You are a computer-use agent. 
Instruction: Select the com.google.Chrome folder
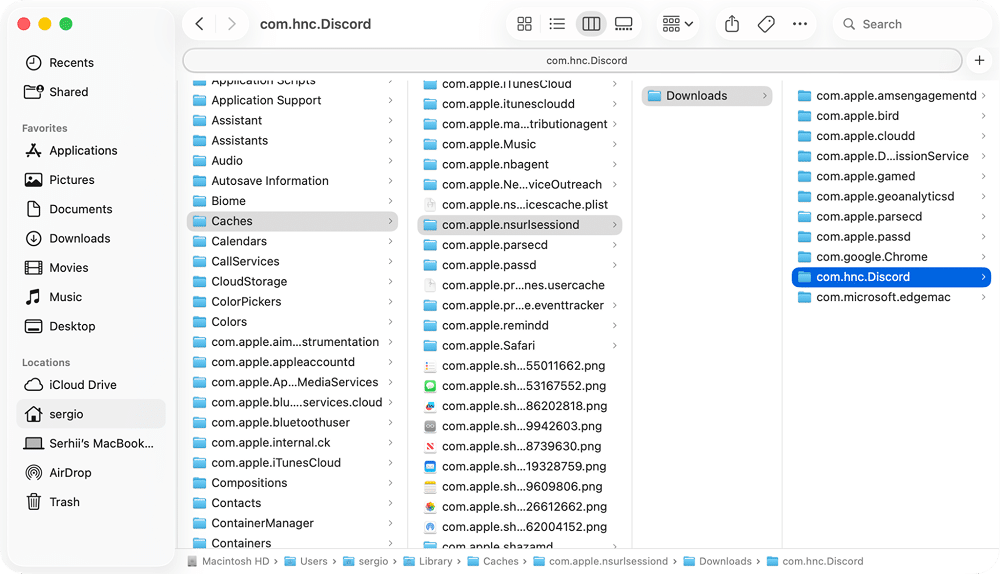[891, 257]
